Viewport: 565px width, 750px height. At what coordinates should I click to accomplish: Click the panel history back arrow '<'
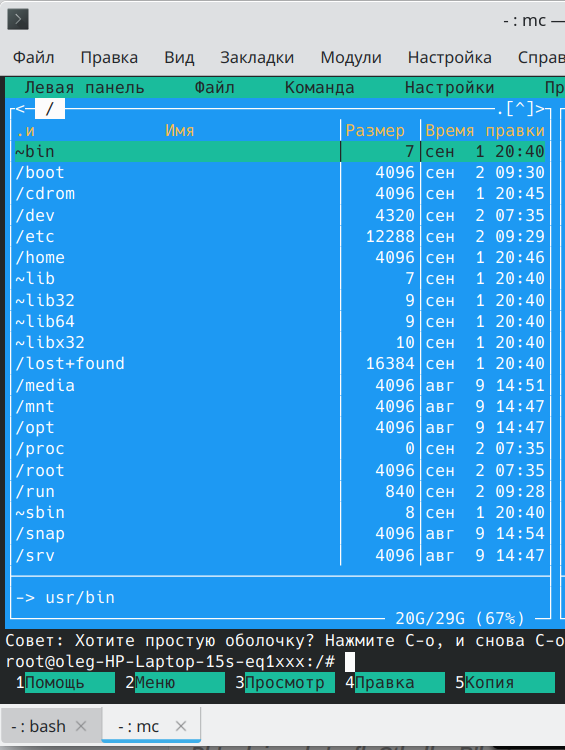[20, 109]
